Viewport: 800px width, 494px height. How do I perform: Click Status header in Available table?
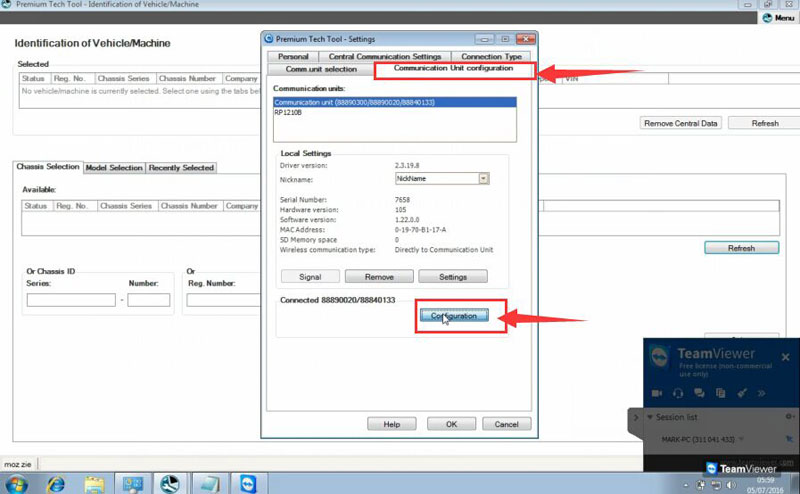coord(36,206)
